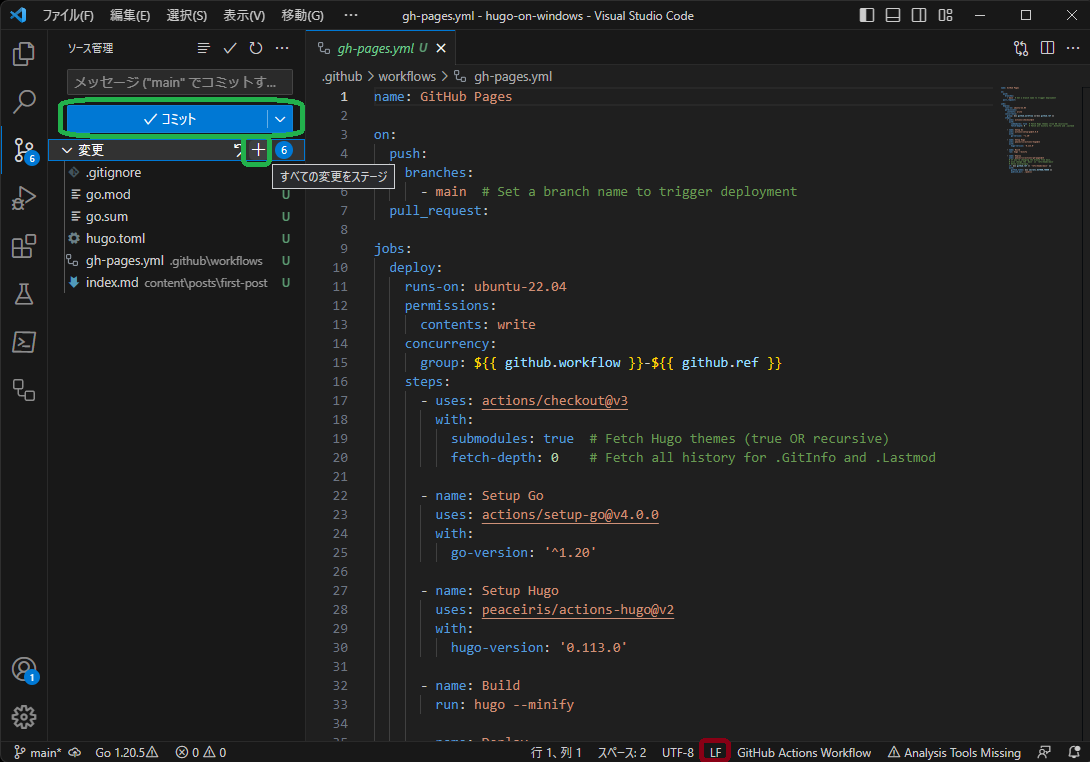Click the feedback person icon in status bar
Viewport: 1090px width, 762px height.
pyautogui.click(x=1044, y=752)
